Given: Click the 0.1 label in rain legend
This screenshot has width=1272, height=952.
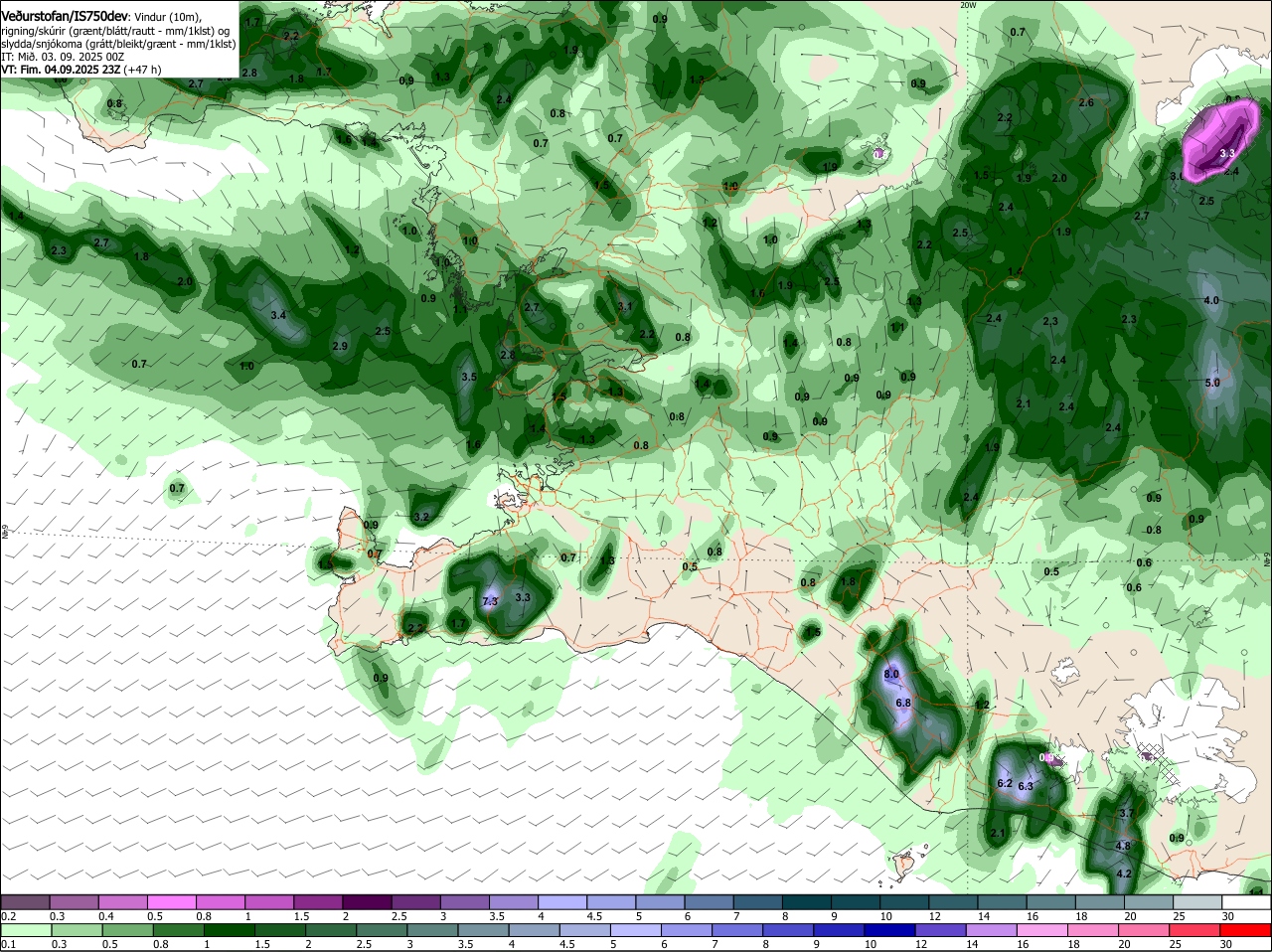Looking at the screenshot, I should [8, 944].
